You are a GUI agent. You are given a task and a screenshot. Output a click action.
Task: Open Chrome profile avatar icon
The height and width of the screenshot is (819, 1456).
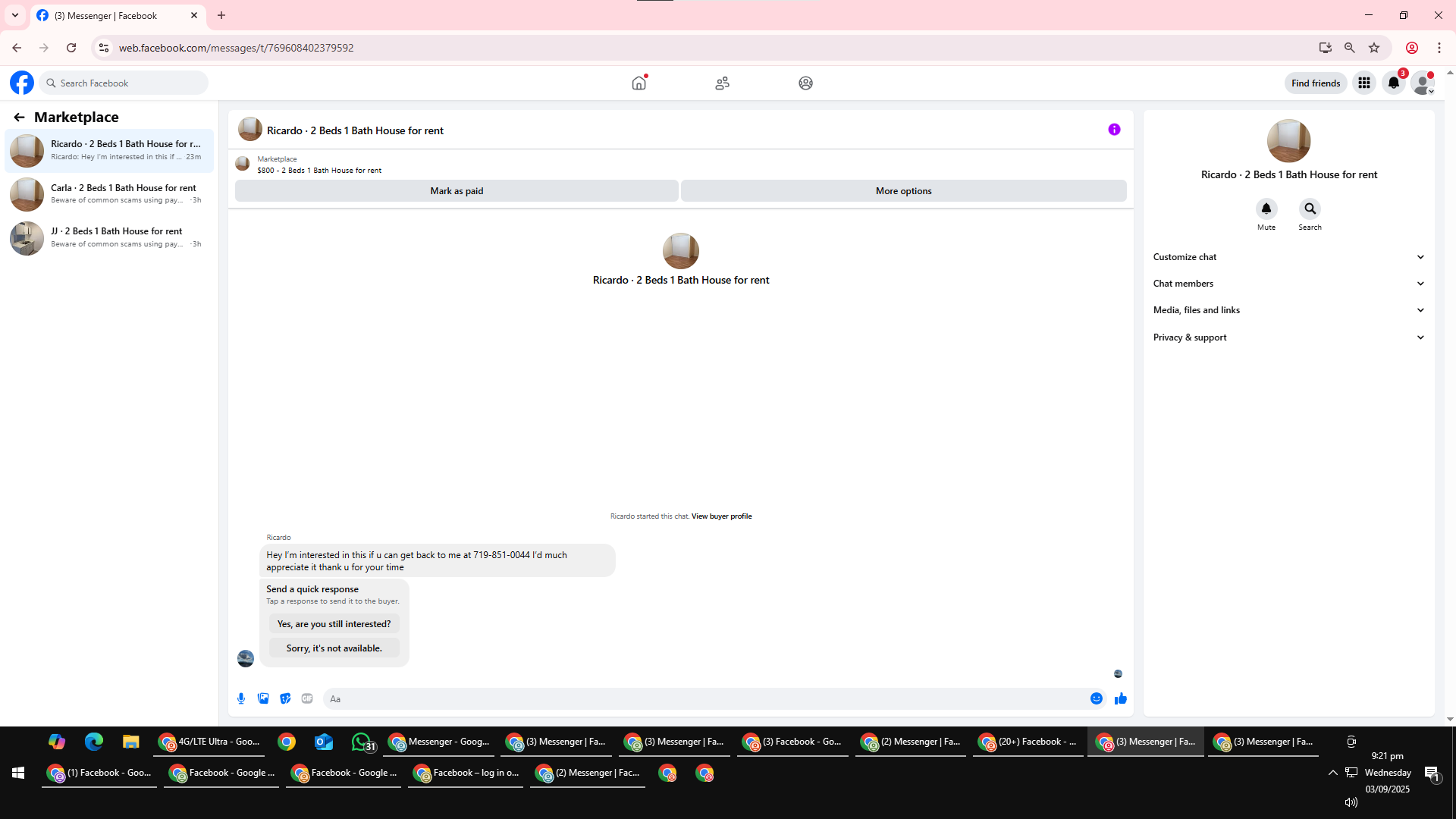coord(1412,48)
